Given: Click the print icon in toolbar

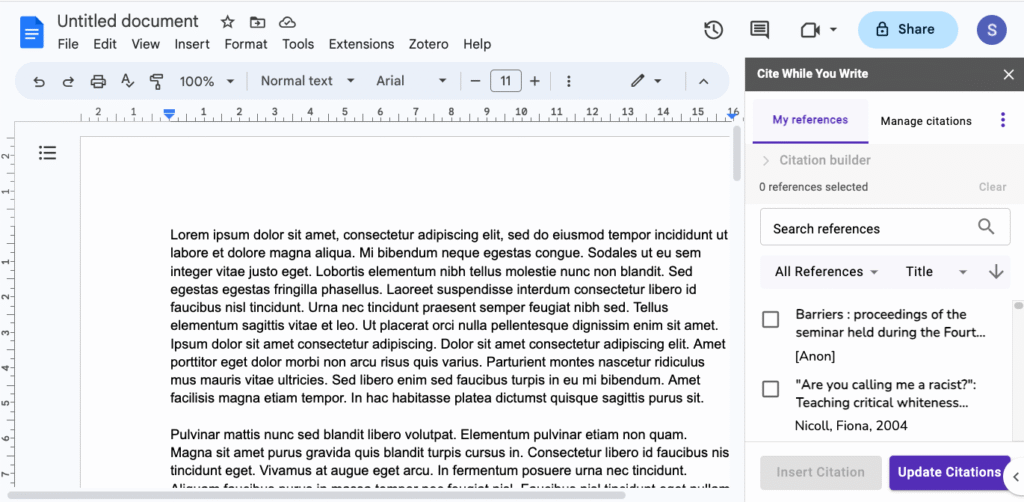Looking at the screenshot, I should pyautogui.click(x=98, y=81).
